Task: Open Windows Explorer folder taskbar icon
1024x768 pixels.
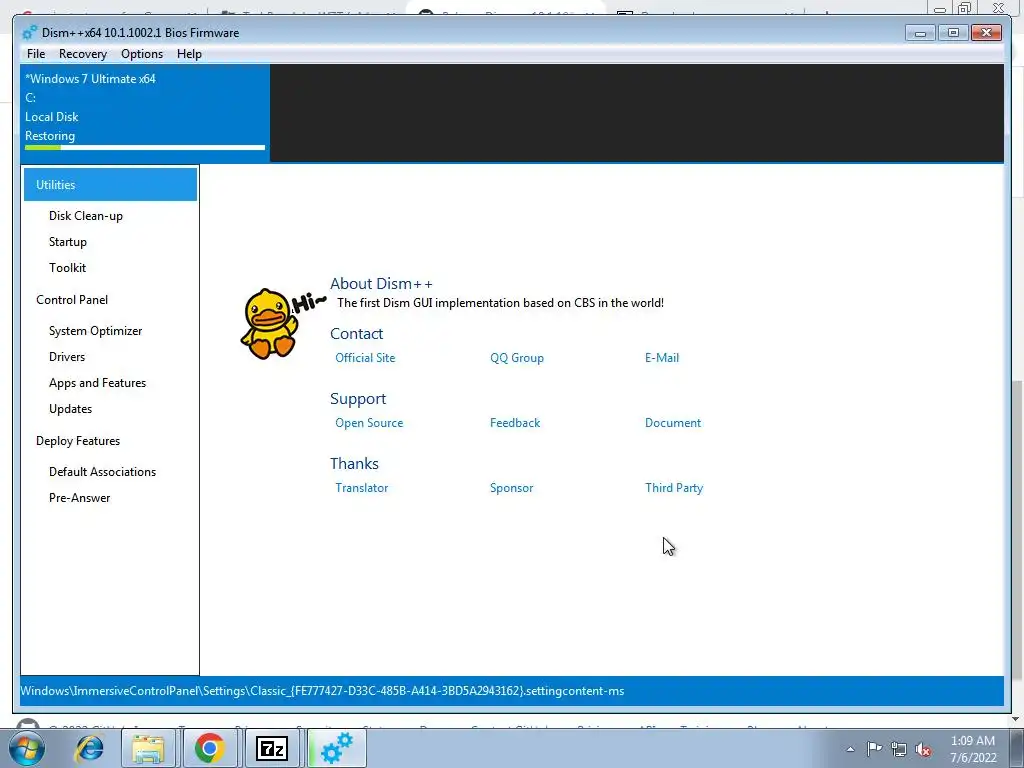Action: 148,748
